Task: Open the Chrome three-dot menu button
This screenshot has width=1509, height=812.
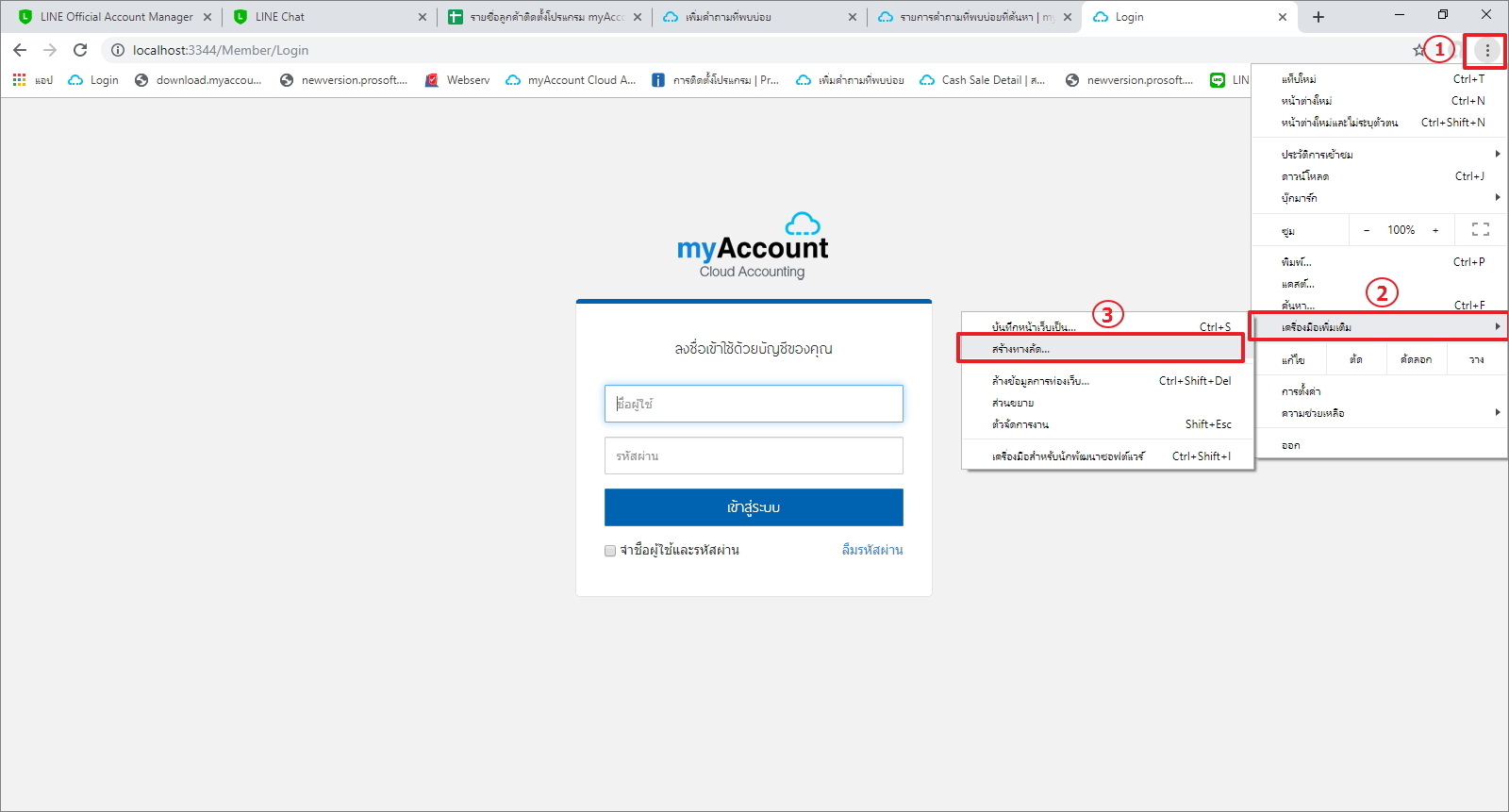Action: [1487, 50]
